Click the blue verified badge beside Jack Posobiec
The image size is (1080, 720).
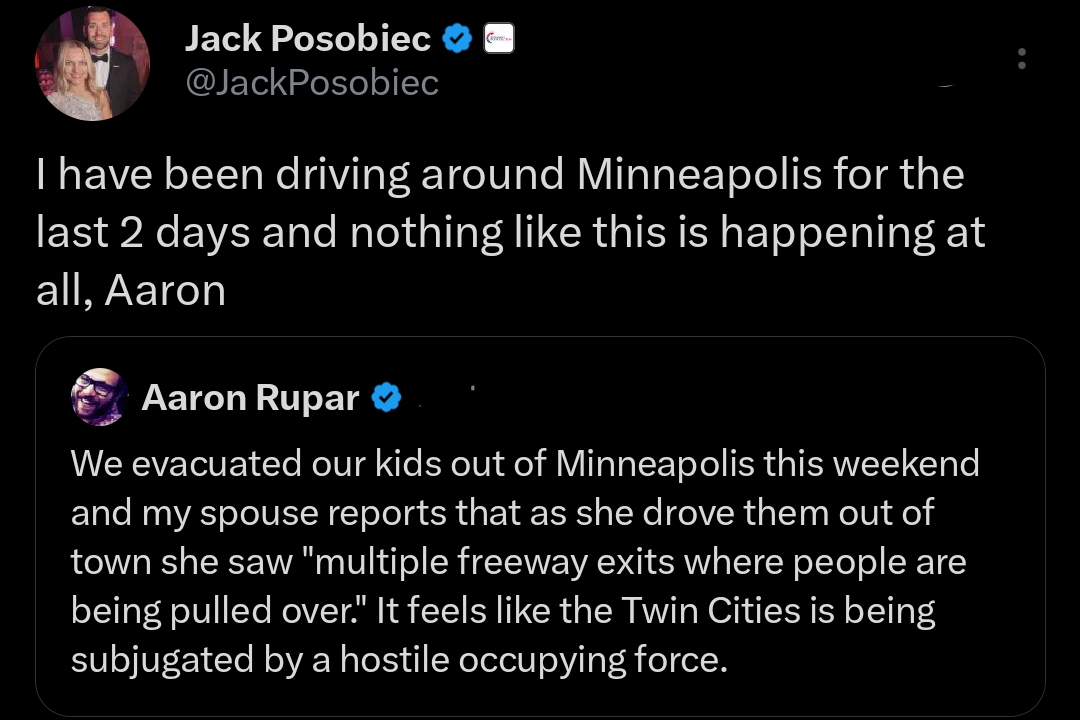[458, 39]
